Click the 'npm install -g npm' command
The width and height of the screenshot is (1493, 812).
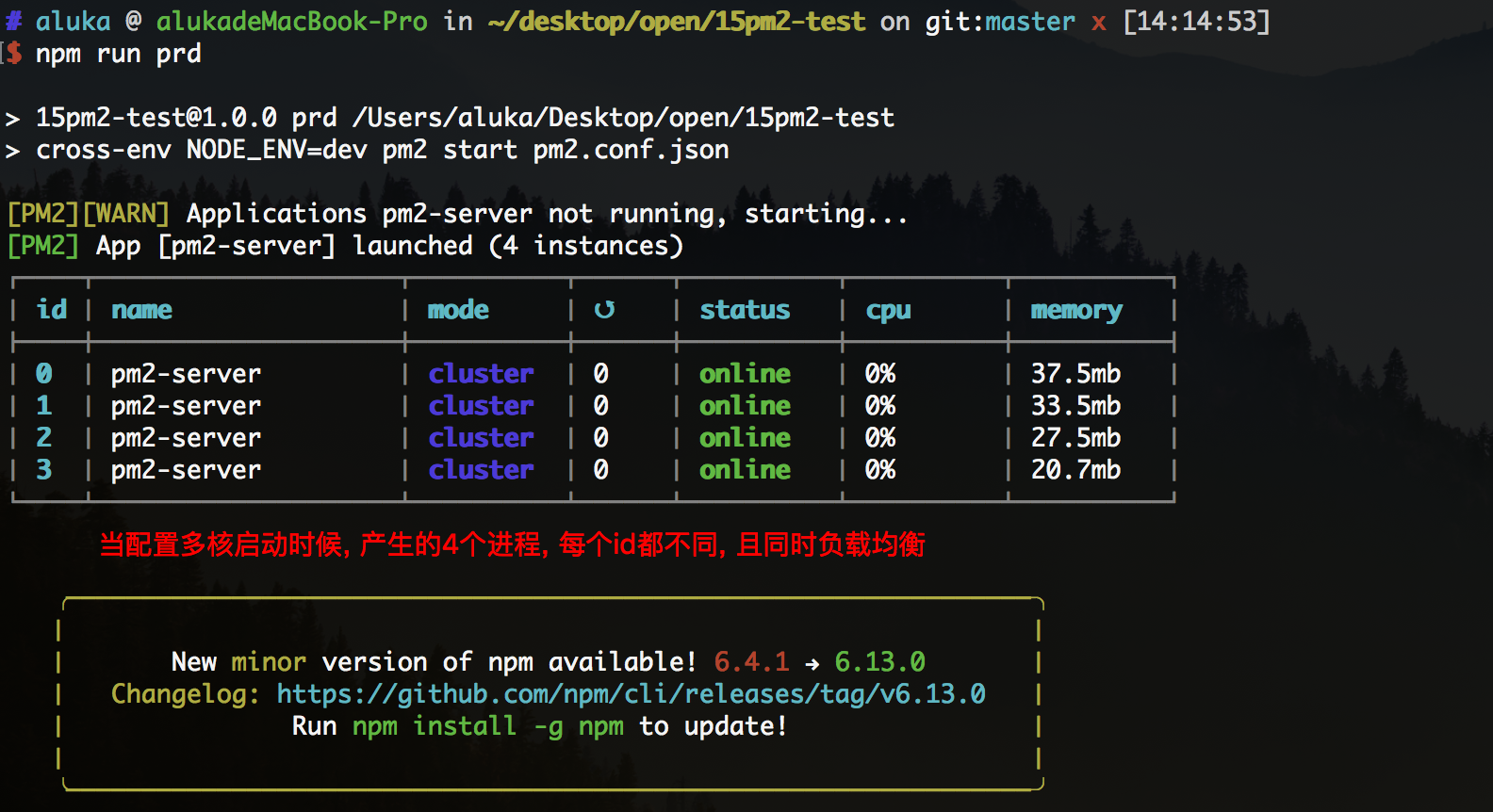pos(487,726)
